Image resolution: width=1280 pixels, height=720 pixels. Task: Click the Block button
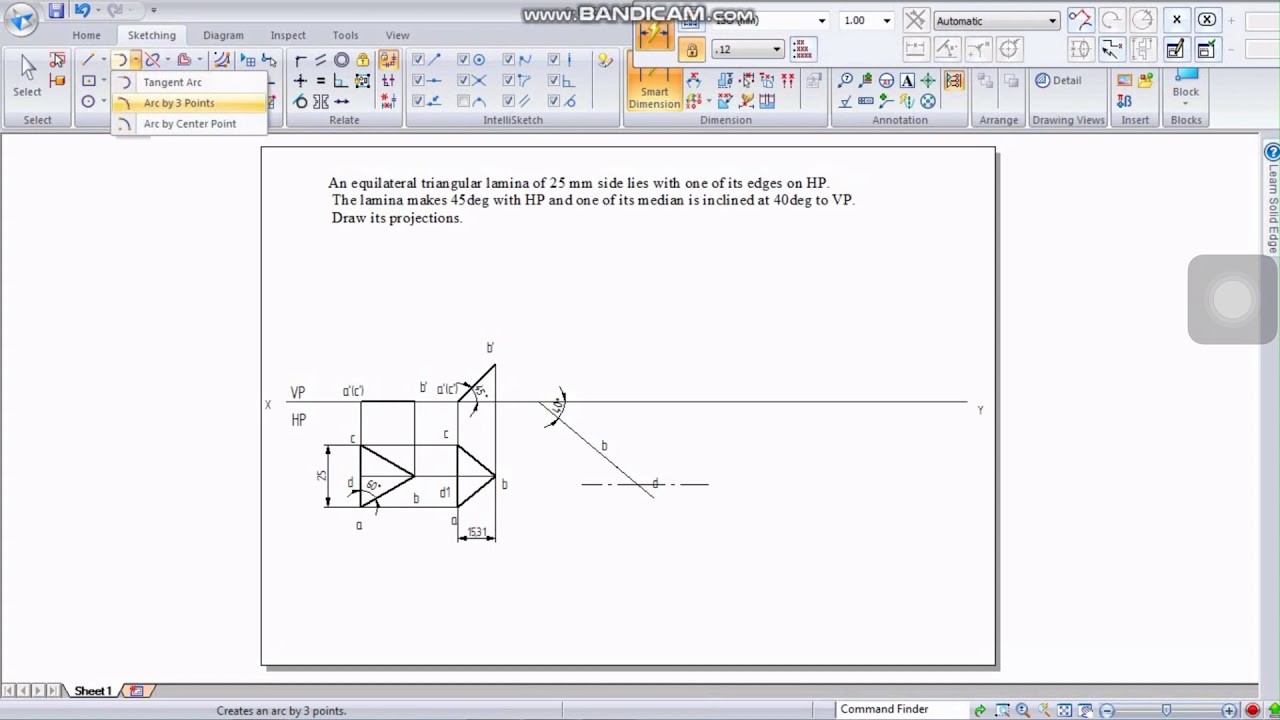pos(1185,85)
